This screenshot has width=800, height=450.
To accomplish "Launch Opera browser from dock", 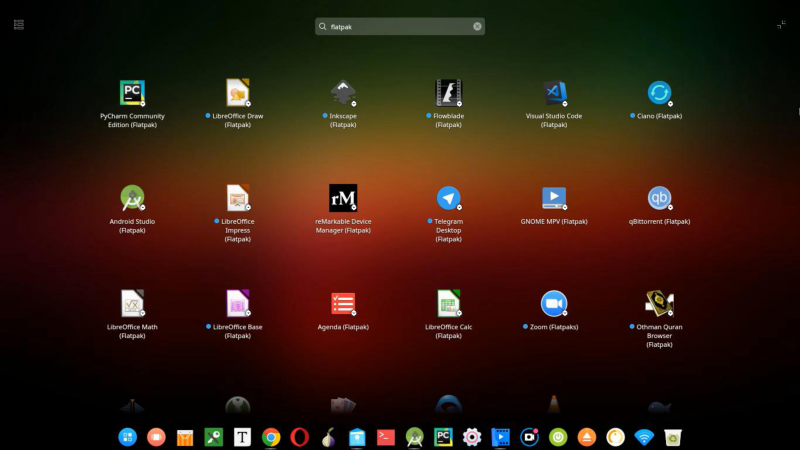I will pyautogui.click(x=299, y=437).
